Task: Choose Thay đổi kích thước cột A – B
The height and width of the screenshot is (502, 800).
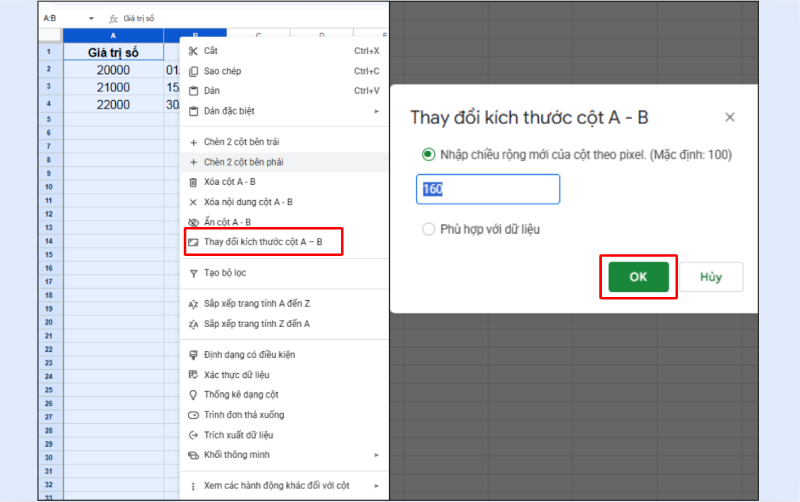Action: pyautogui.click(x=284, y=242)
